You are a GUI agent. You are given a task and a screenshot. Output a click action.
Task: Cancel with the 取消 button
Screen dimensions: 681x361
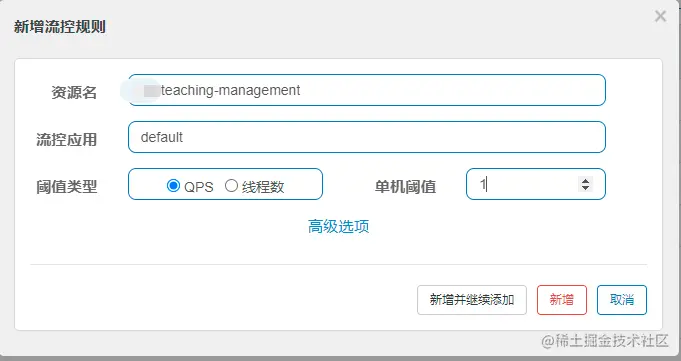pyautogui.click(x=621, y=300)
